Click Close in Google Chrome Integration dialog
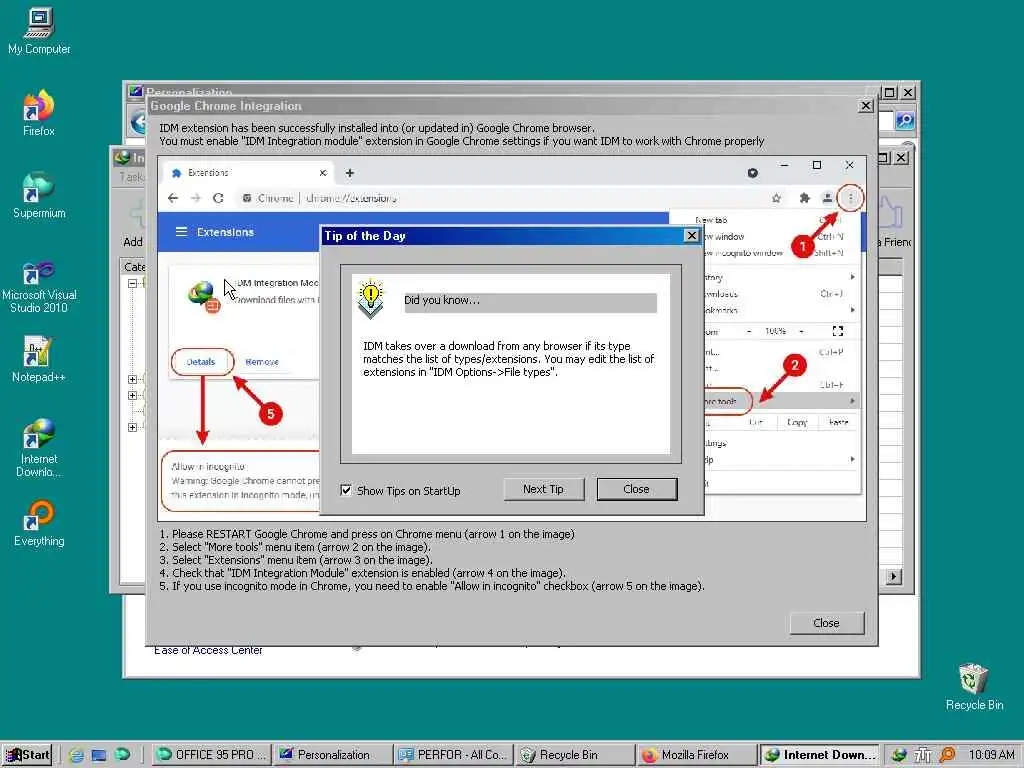Screen dimensions: 1024x768 [827, 623]
